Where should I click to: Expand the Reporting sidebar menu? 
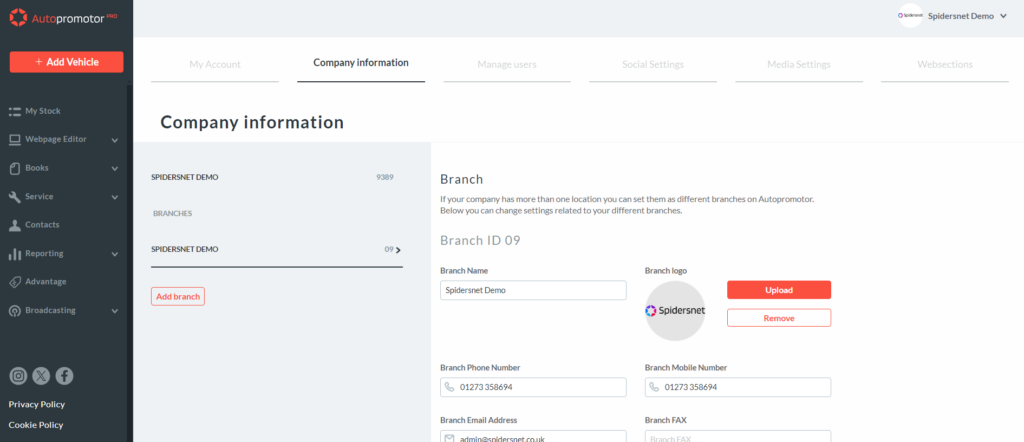(x=115, y=254)
